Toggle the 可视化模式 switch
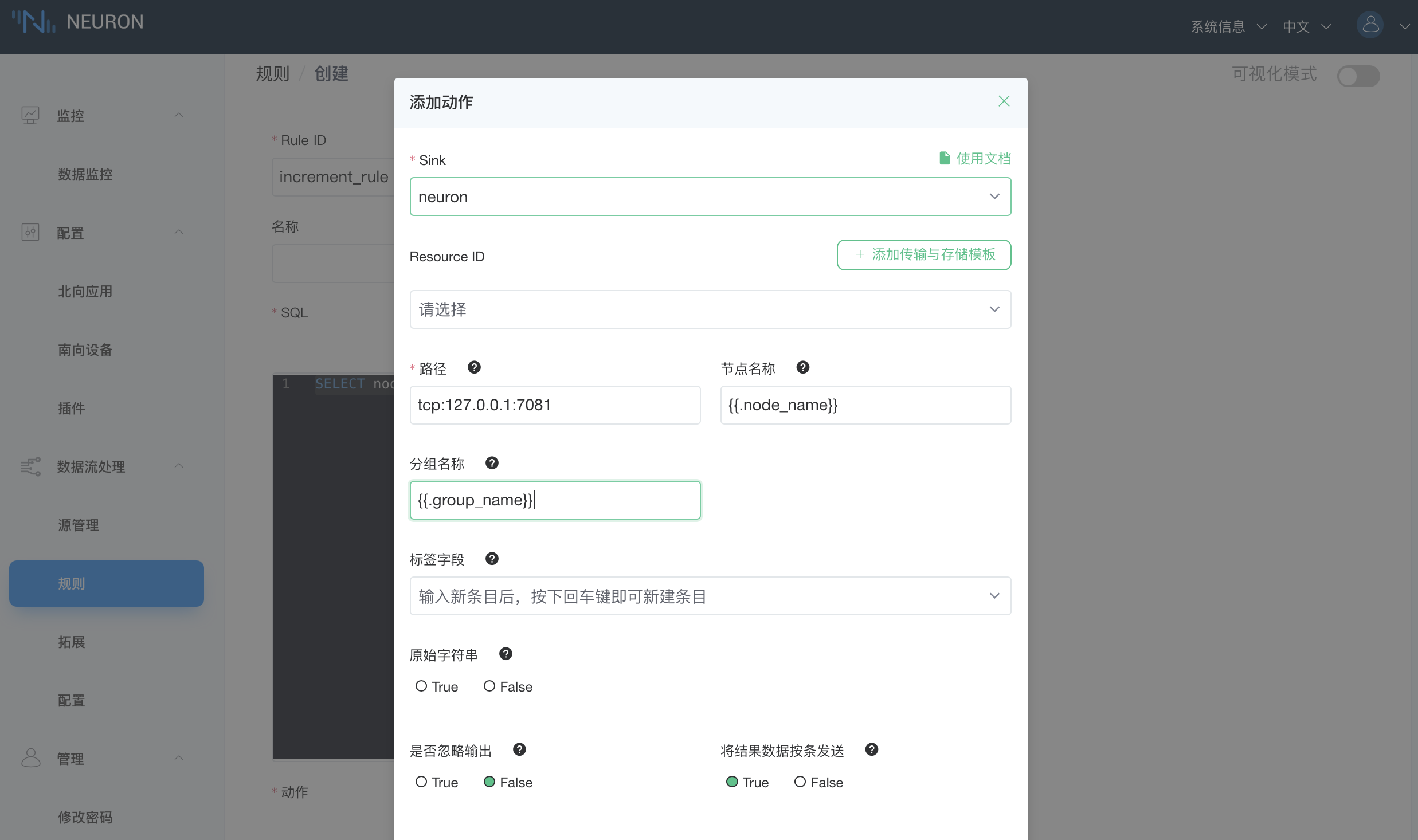1418x840 pixels. (1358, 76)
